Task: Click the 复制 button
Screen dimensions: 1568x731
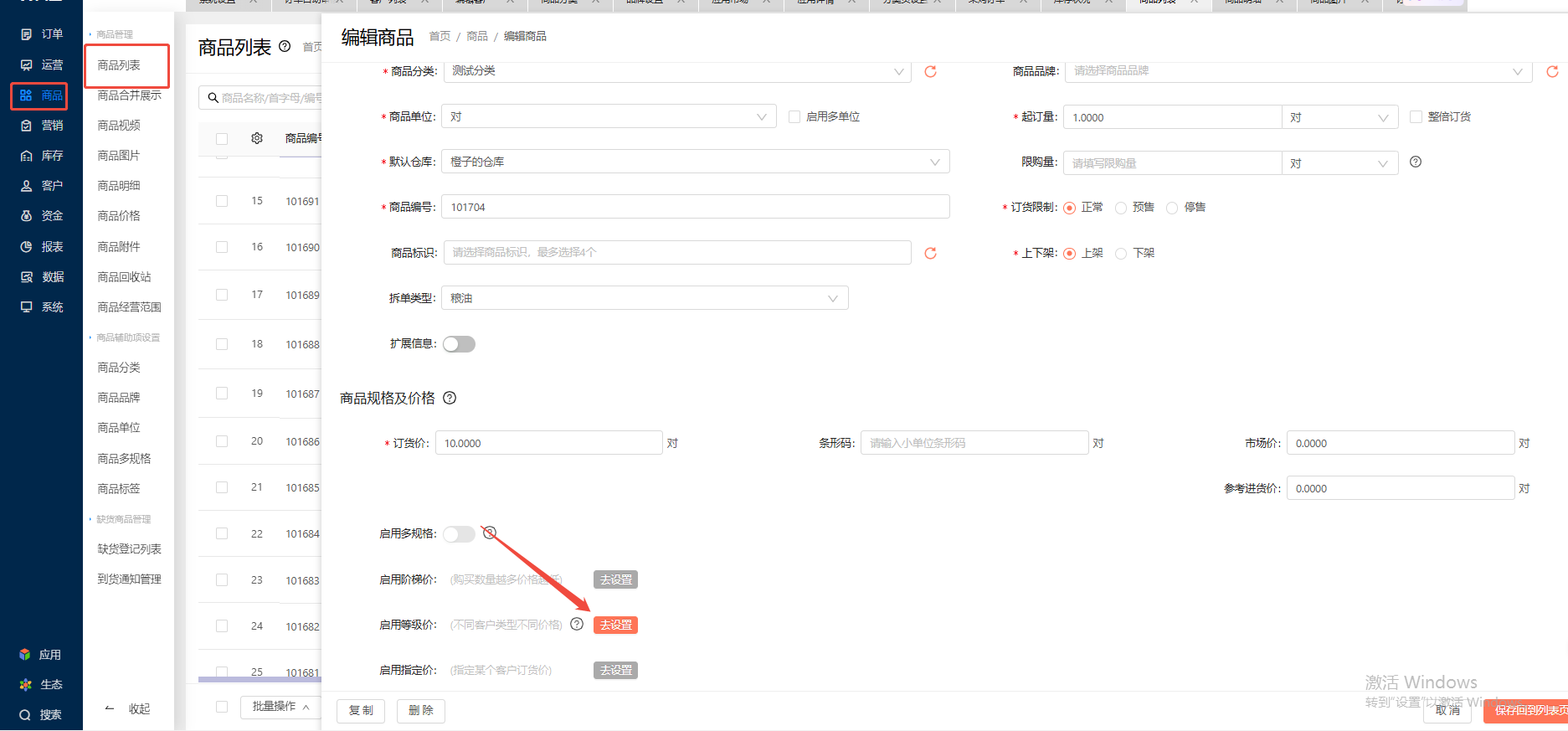Action: (x=361, y=711)
